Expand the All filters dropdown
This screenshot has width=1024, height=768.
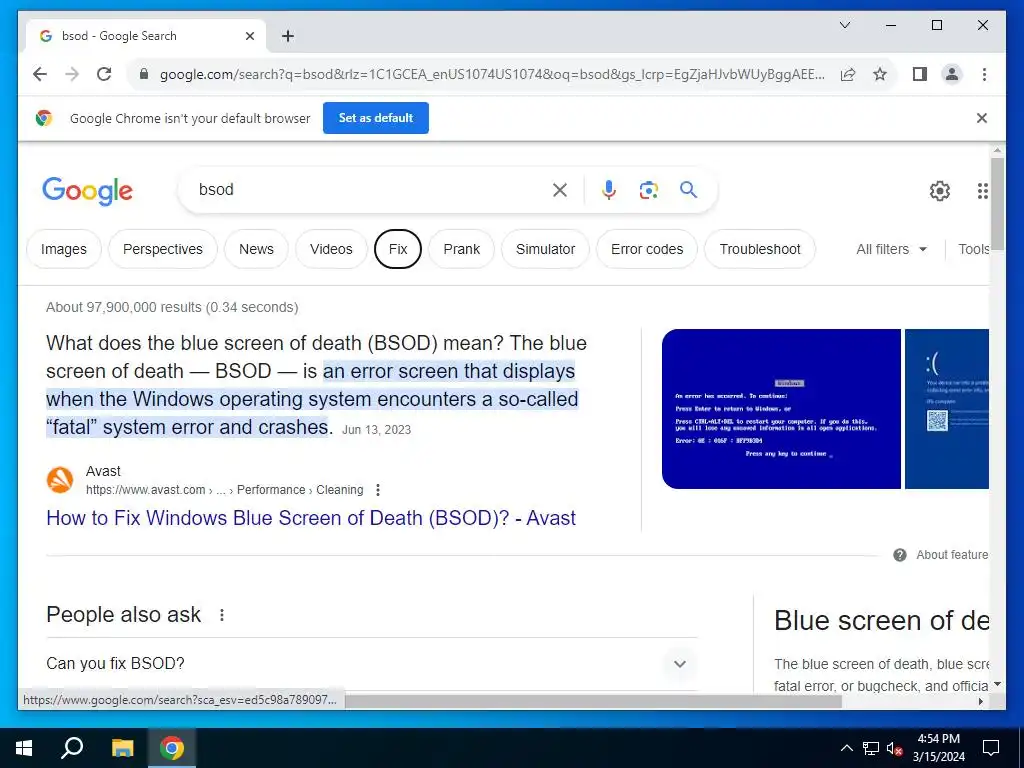click(x=891, y=249)
